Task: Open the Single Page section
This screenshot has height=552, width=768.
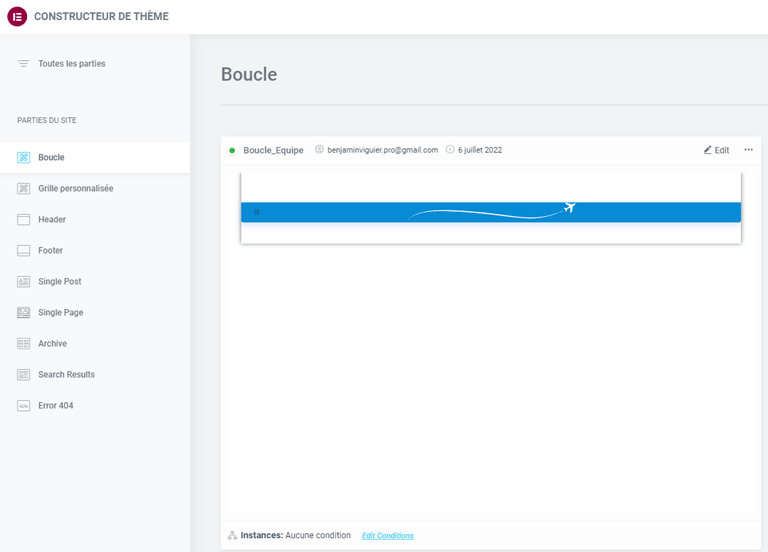Action: [60, 313]
